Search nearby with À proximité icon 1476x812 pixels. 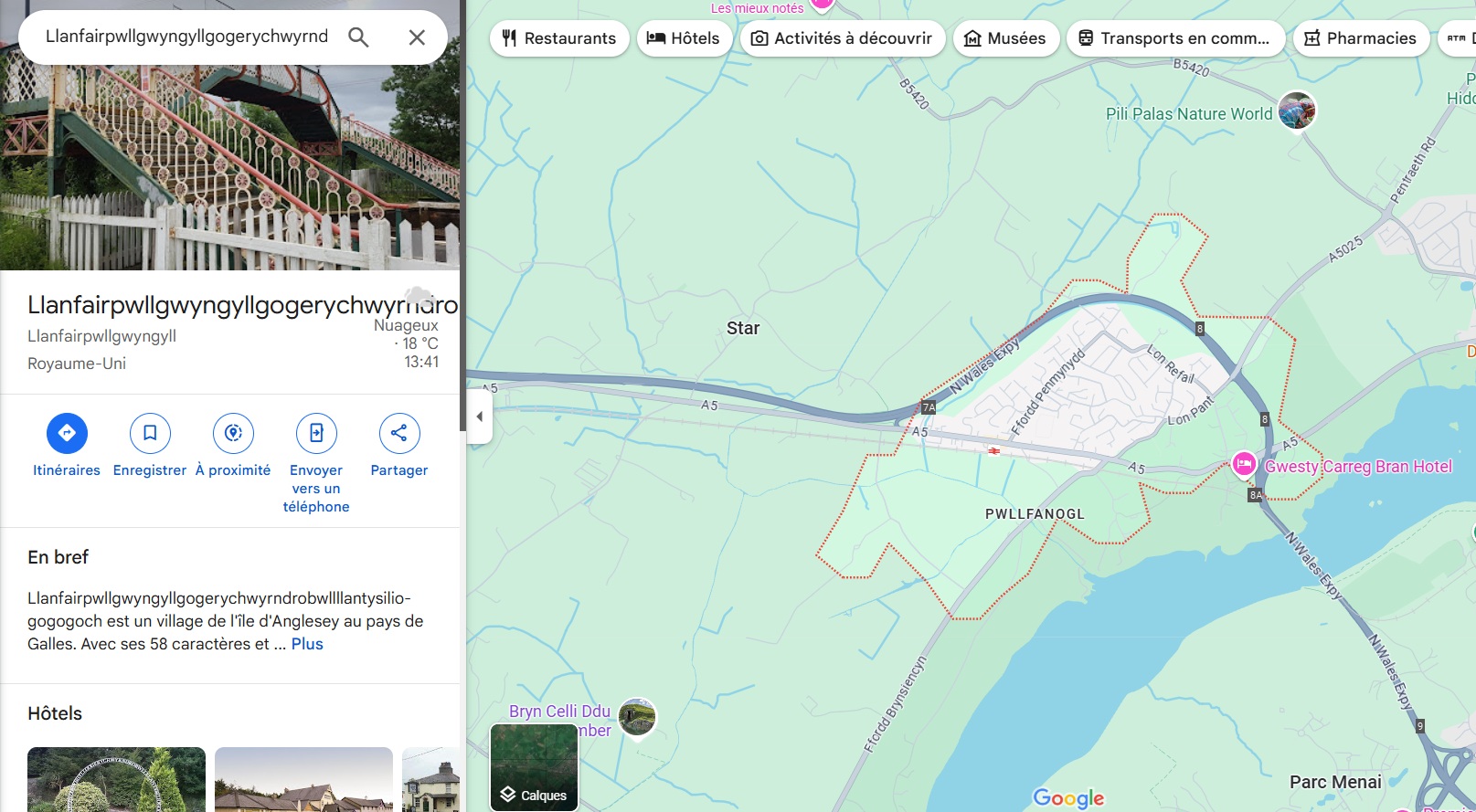tap(233, 433)
